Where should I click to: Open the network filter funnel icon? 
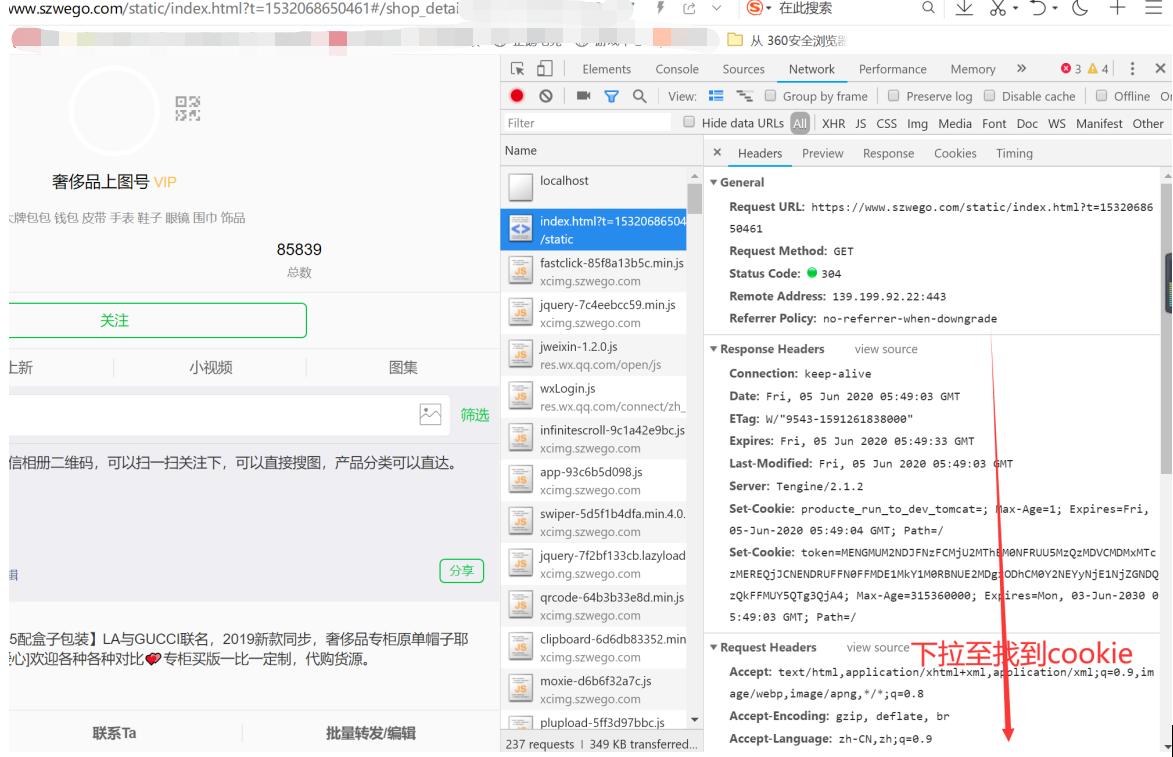(x=611, y=96)
